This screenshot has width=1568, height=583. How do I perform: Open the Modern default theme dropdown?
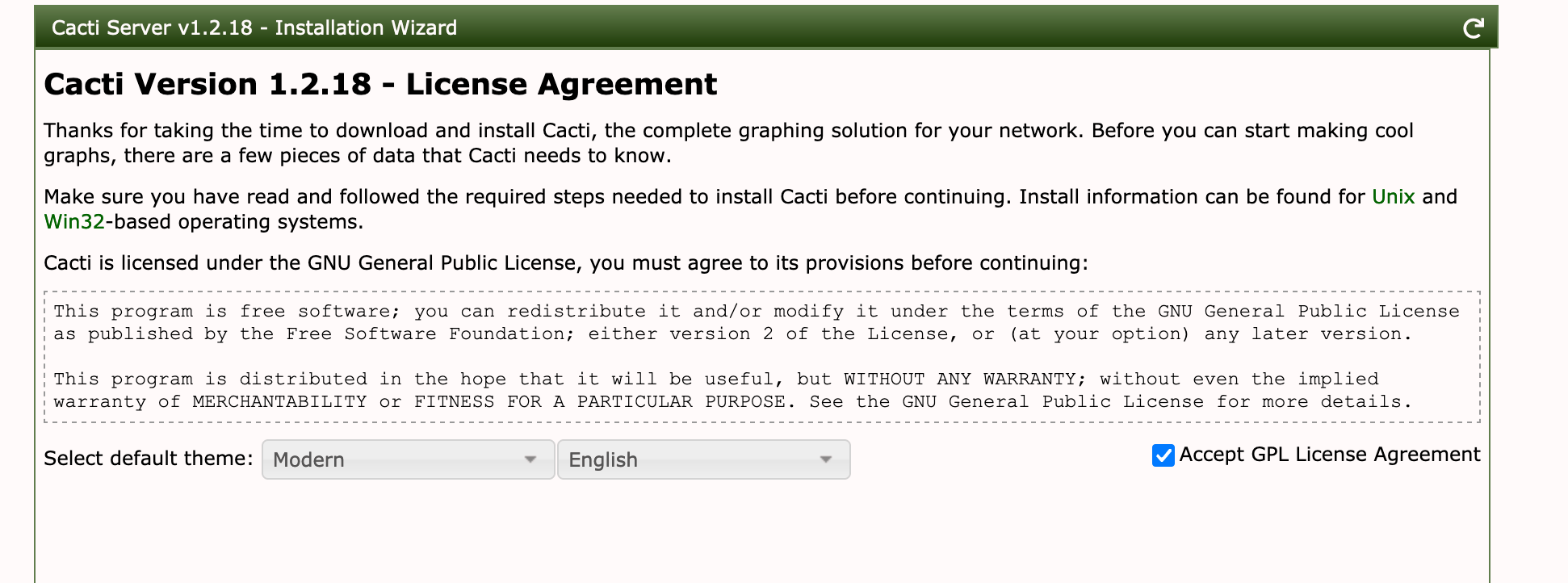(x=396, y=459)
